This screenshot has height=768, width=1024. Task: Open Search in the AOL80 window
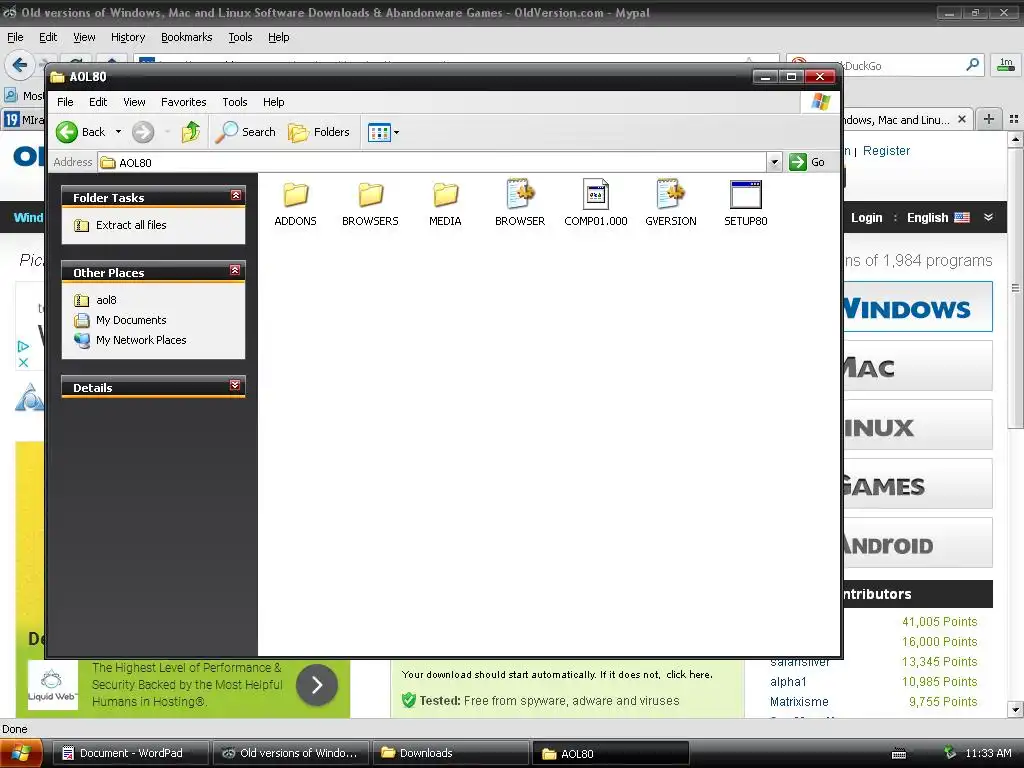[x=246, y=132]
